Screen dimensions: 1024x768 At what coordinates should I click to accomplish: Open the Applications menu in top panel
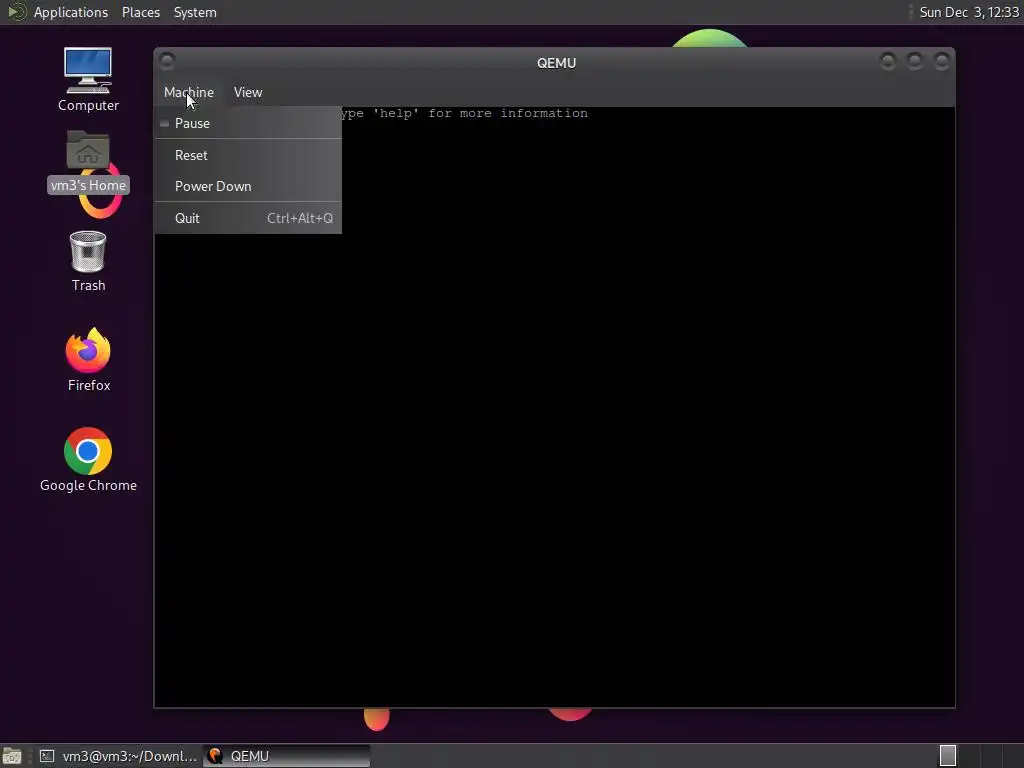(x=71, y=12)
